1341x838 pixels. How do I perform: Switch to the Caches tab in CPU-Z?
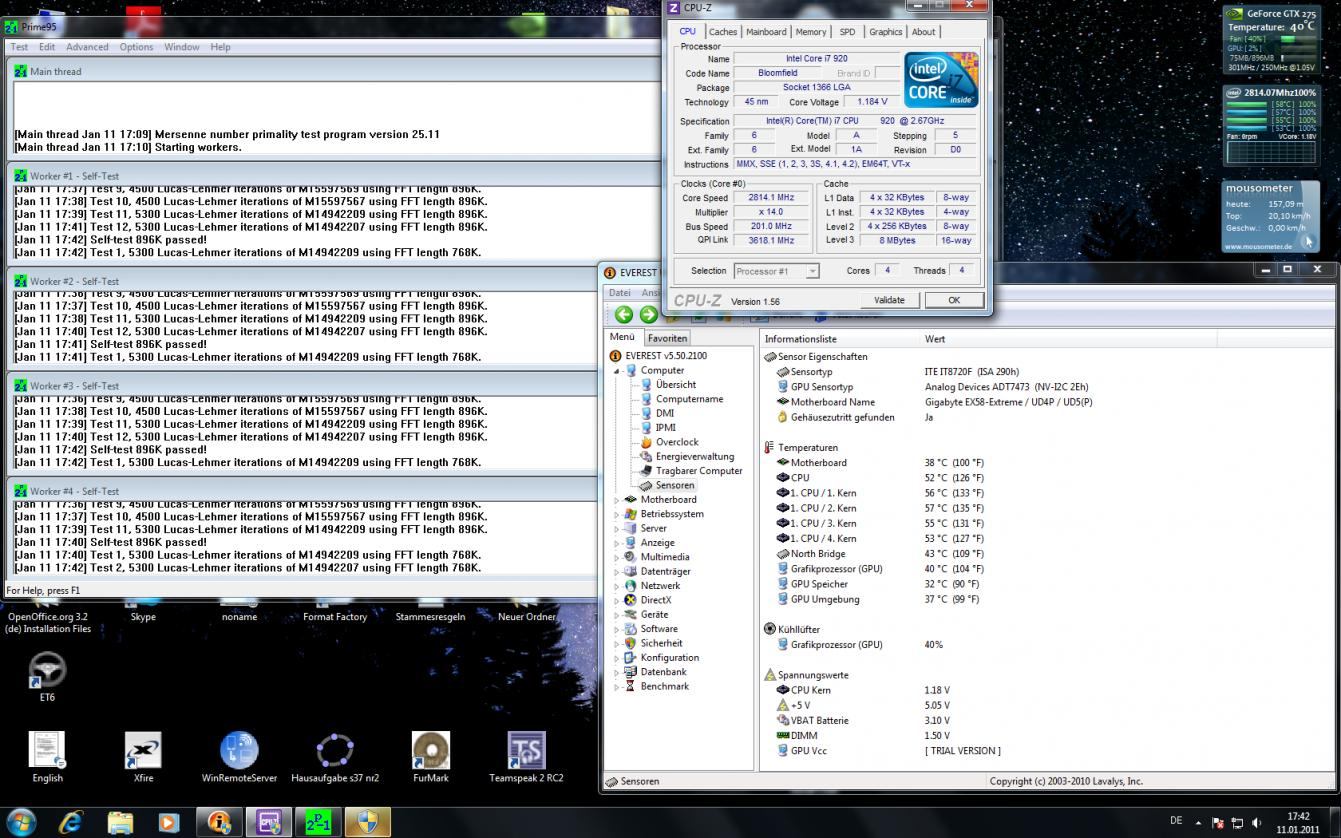coord(723,32)
